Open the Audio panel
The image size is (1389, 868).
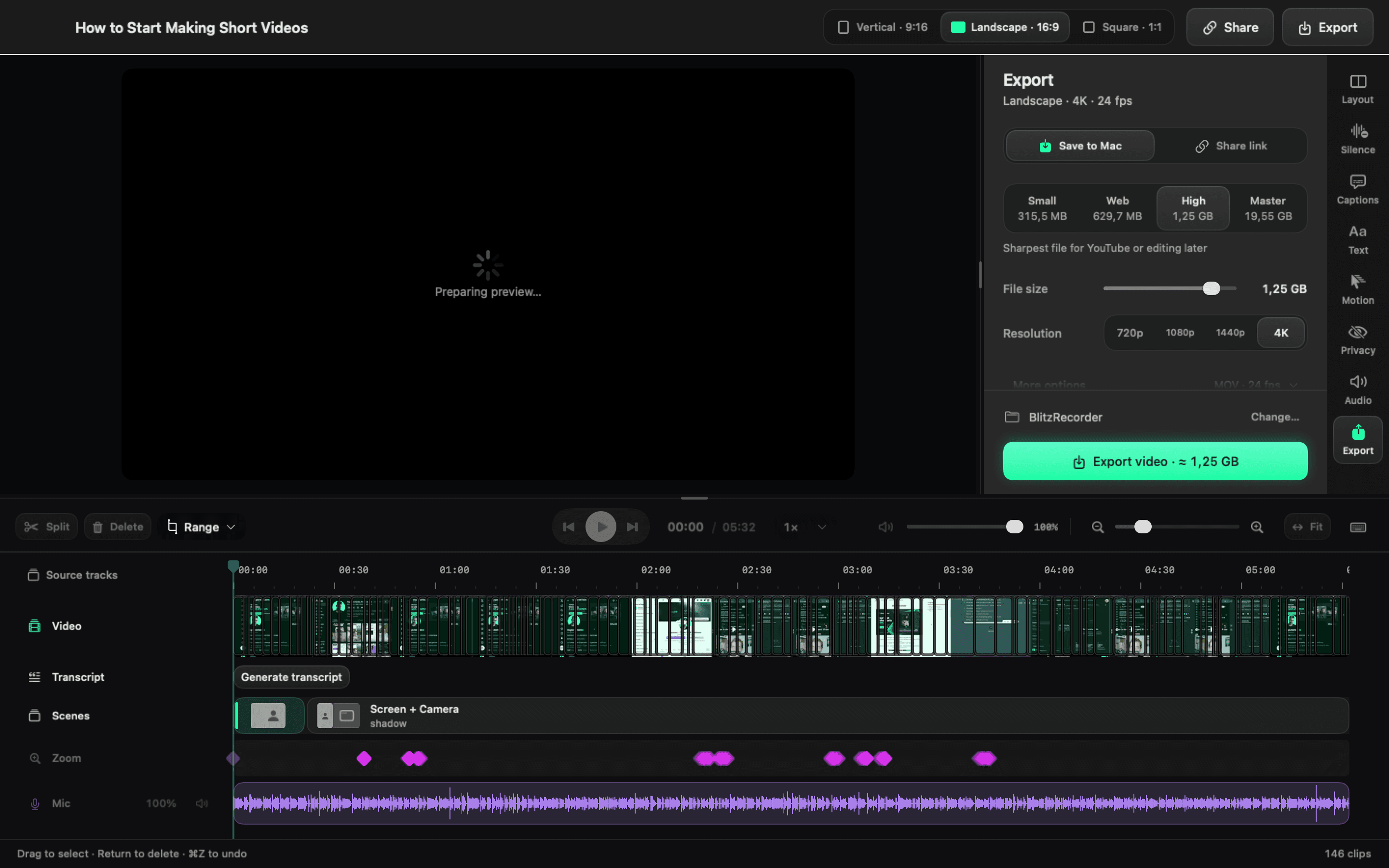[x=1358, y=390]
